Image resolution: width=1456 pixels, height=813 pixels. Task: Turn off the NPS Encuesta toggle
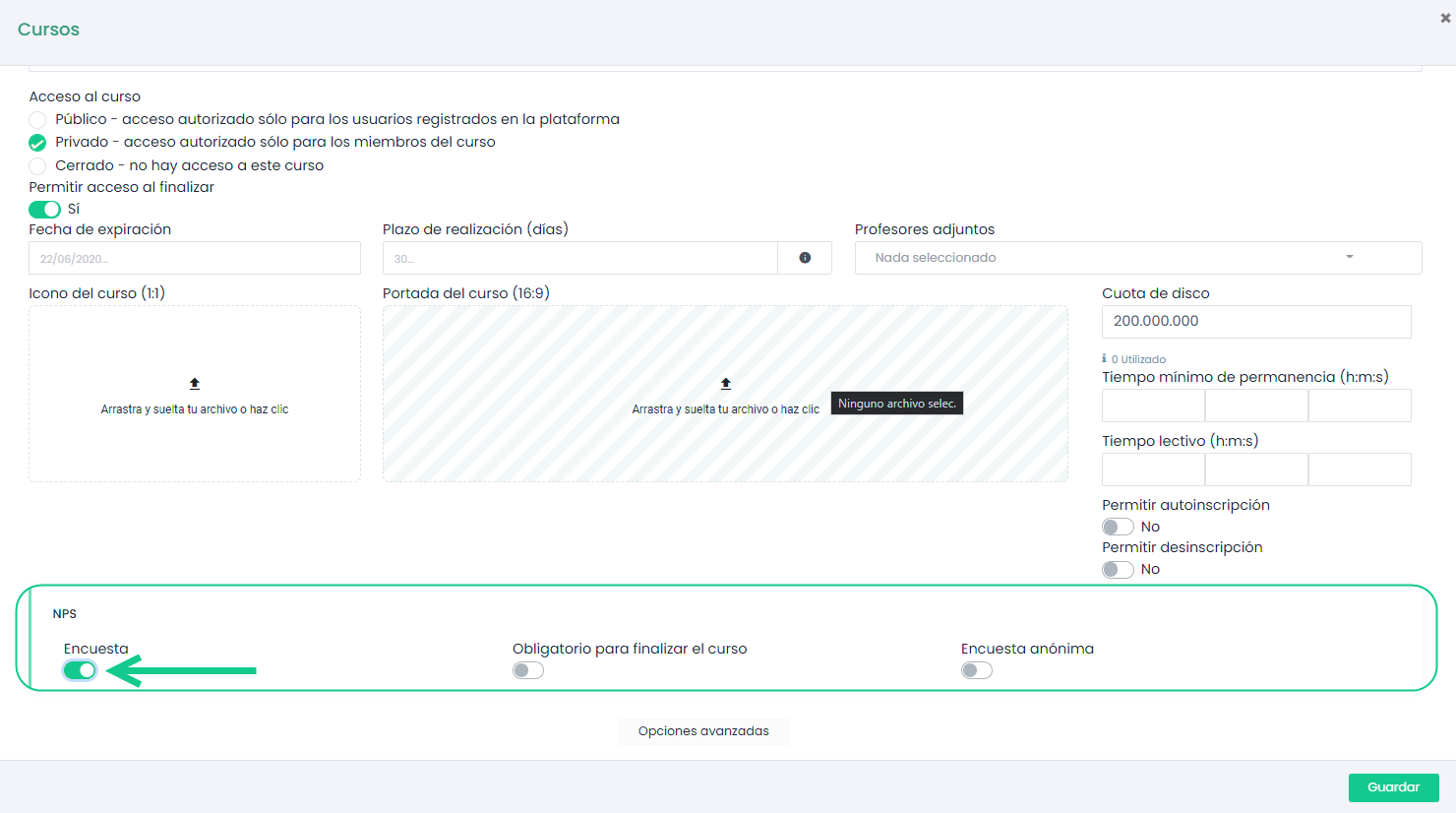click(x=80, y=670)
